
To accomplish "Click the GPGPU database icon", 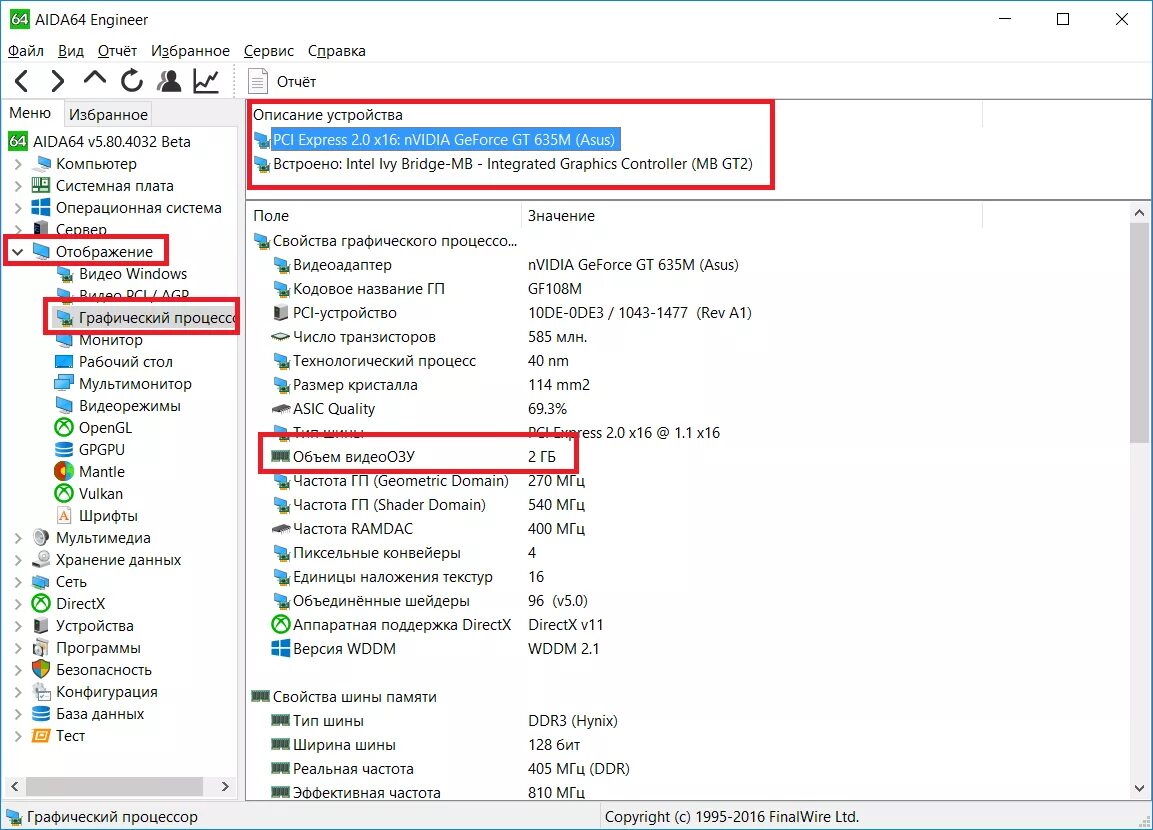I will 64,449.
